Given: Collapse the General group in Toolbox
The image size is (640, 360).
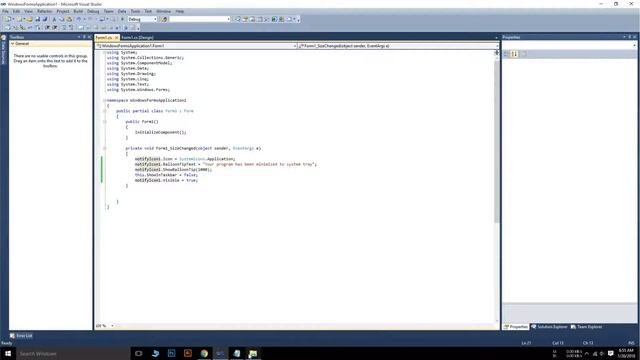Looking at the screenshot, I should tap(13, 44).
